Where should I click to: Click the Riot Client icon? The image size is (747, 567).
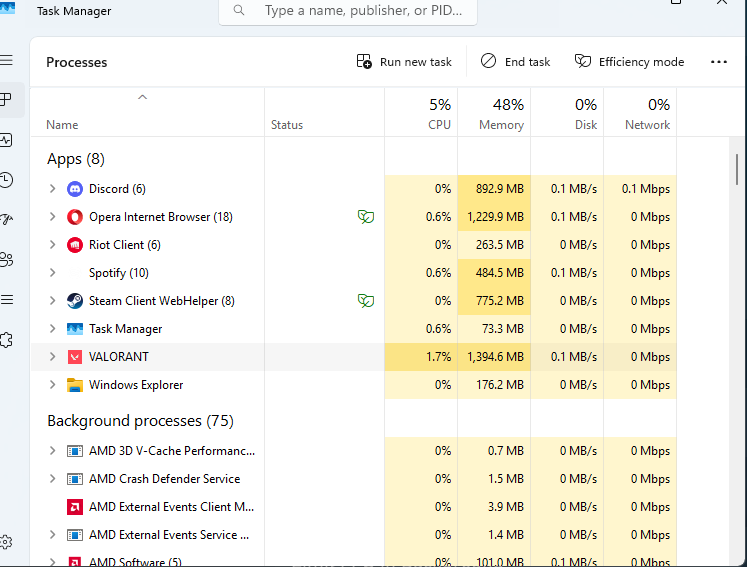coord(75,245)
